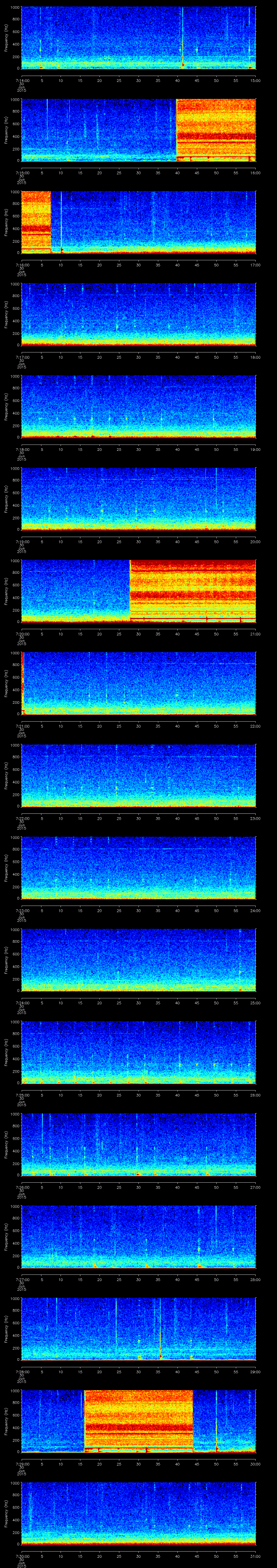This screenshot has height=1568, width=277.
Task: Click the "19:00" end time label
Action: (256, 449)
